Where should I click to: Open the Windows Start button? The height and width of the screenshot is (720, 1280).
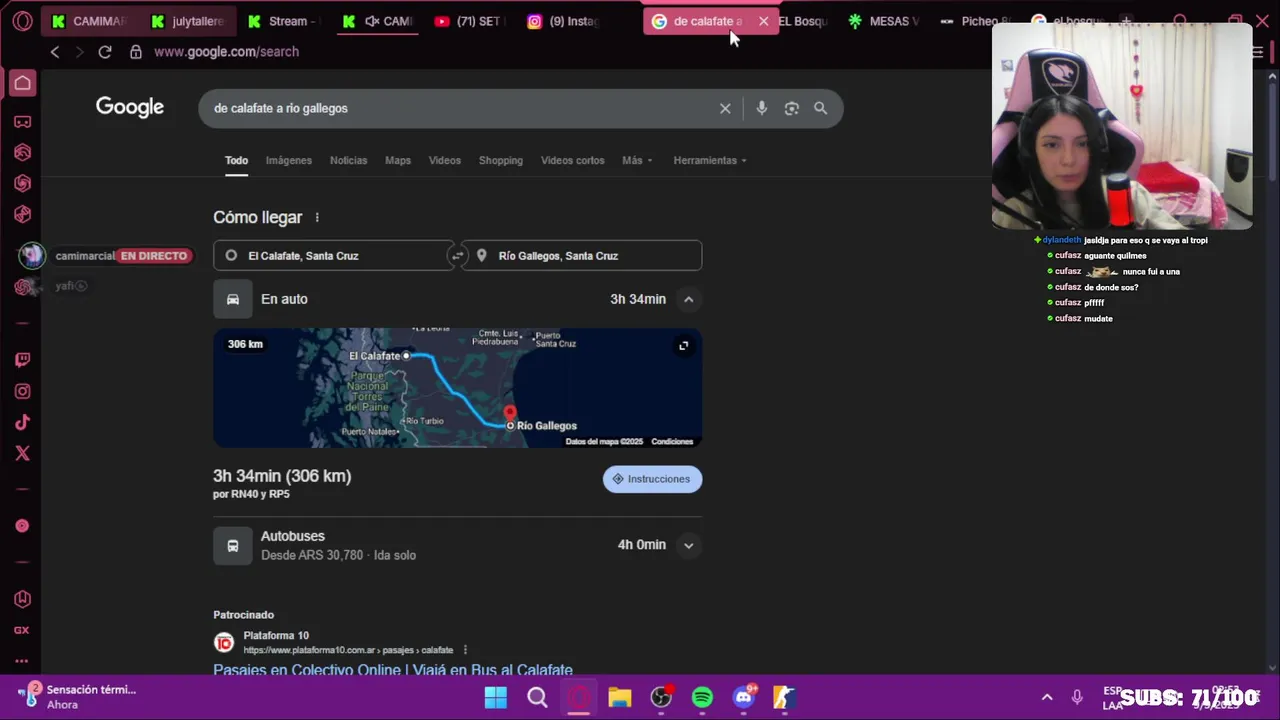coord(496,697)
